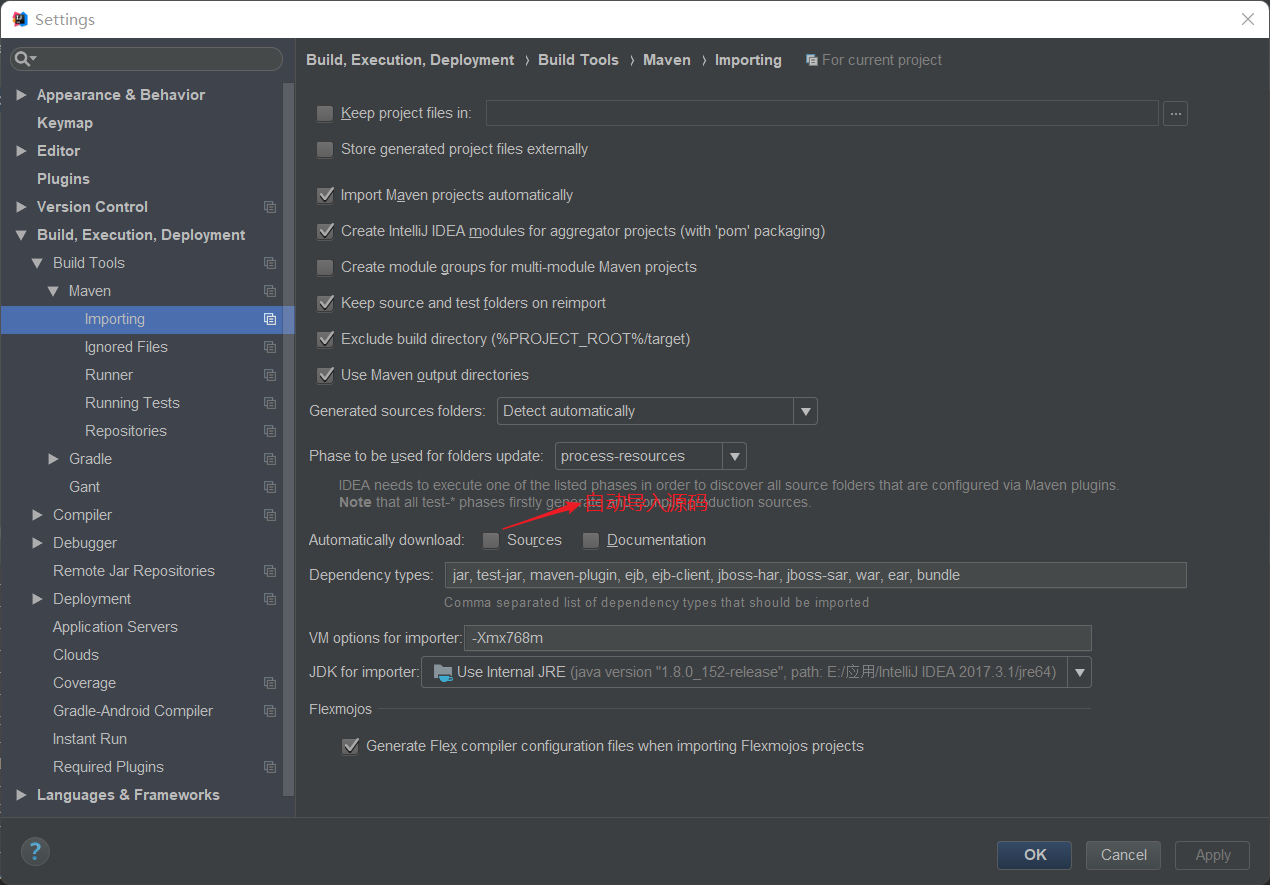This screenshot has width=1270, height=885.
Task: Open Phase to be used for folders update dropdown
Action: click(735, 456)
